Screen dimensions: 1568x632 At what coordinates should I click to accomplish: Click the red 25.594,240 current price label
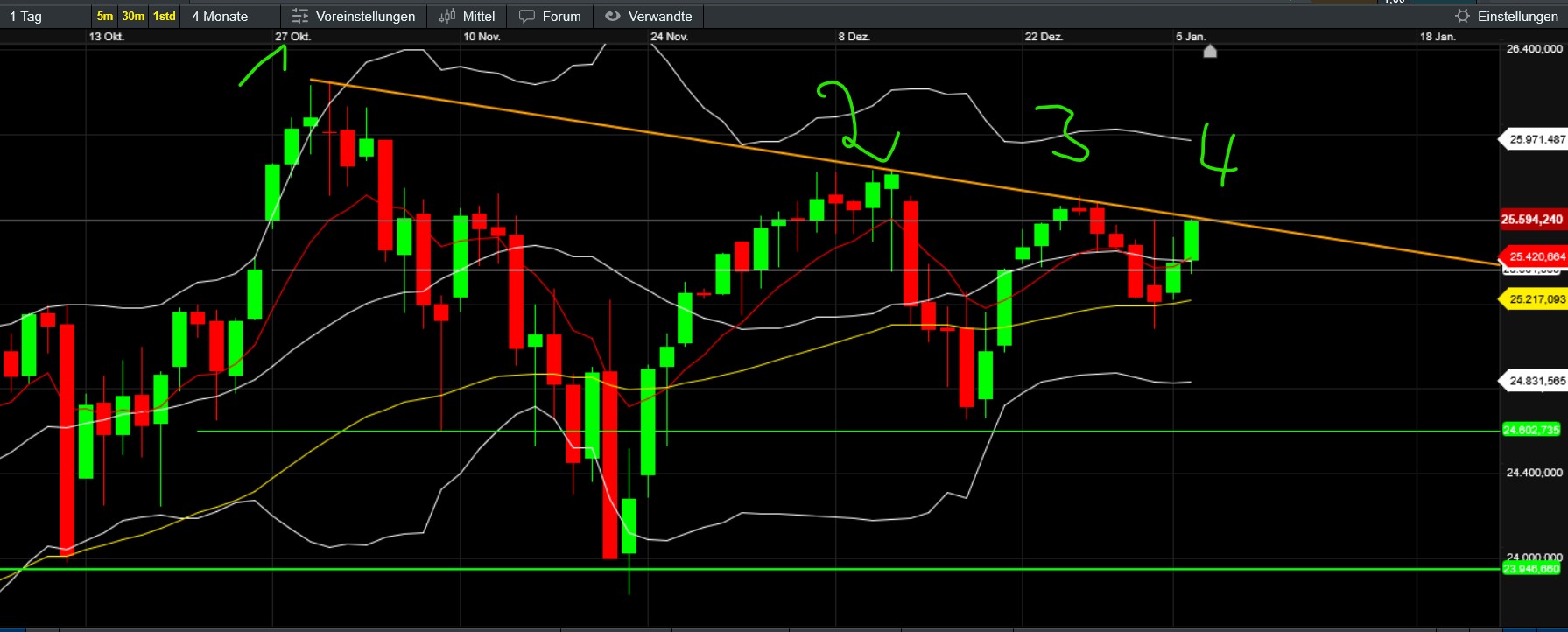point(1532,220)
